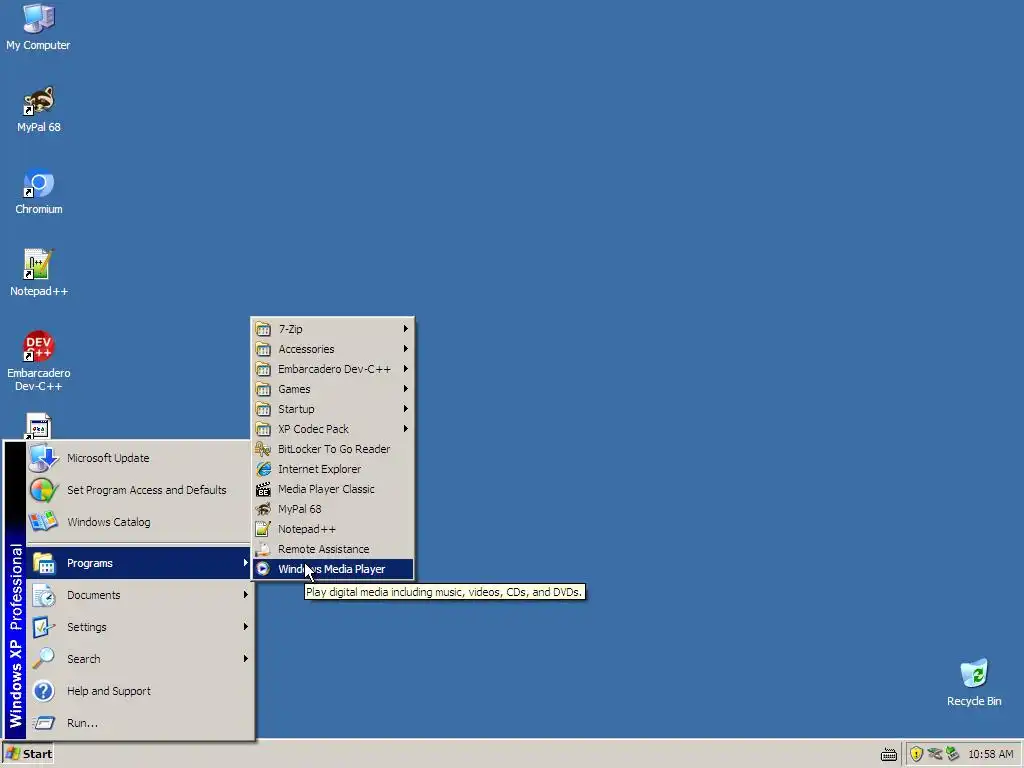The height and width of the screenshot is (768, 1024).
Task: Select the Chromium desktop shortcut
Action: [x=39, y=191]
